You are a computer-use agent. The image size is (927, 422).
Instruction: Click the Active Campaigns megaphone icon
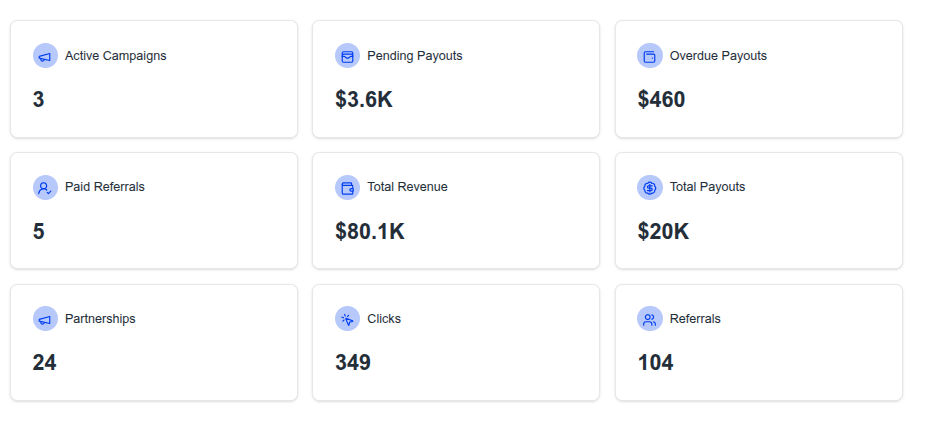pyautogui.click(x=45, y=56)
